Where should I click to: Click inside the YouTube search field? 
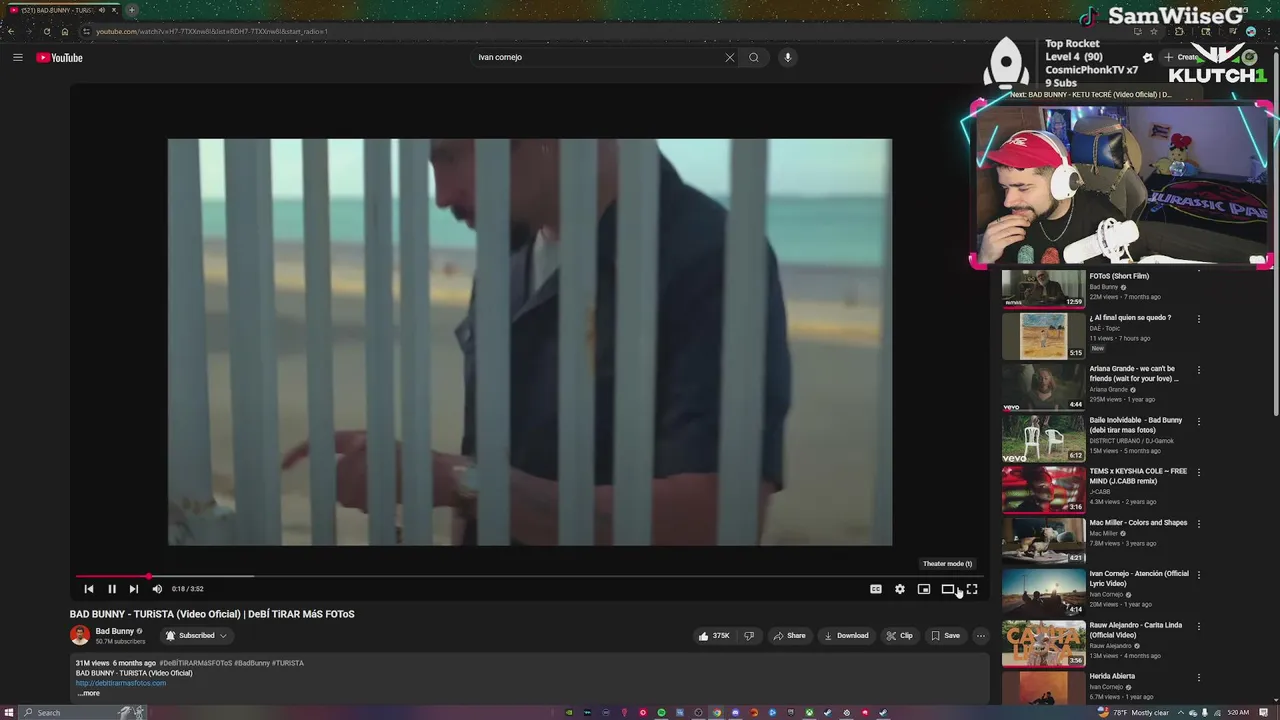point(598,57)
